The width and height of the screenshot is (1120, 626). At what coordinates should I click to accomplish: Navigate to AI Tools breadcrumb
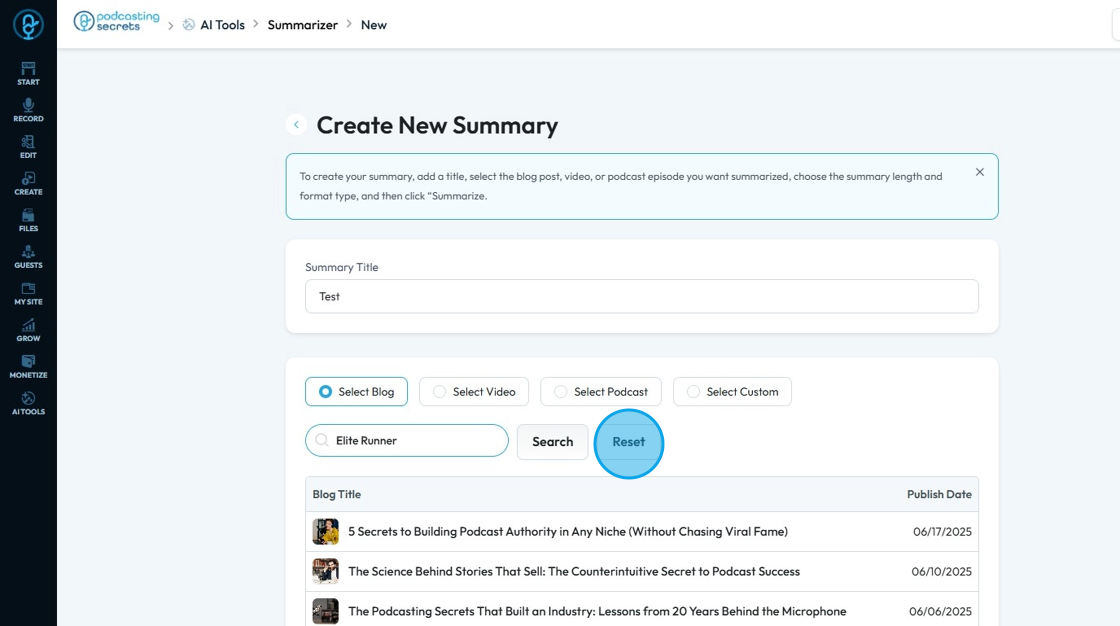point(221,25)
